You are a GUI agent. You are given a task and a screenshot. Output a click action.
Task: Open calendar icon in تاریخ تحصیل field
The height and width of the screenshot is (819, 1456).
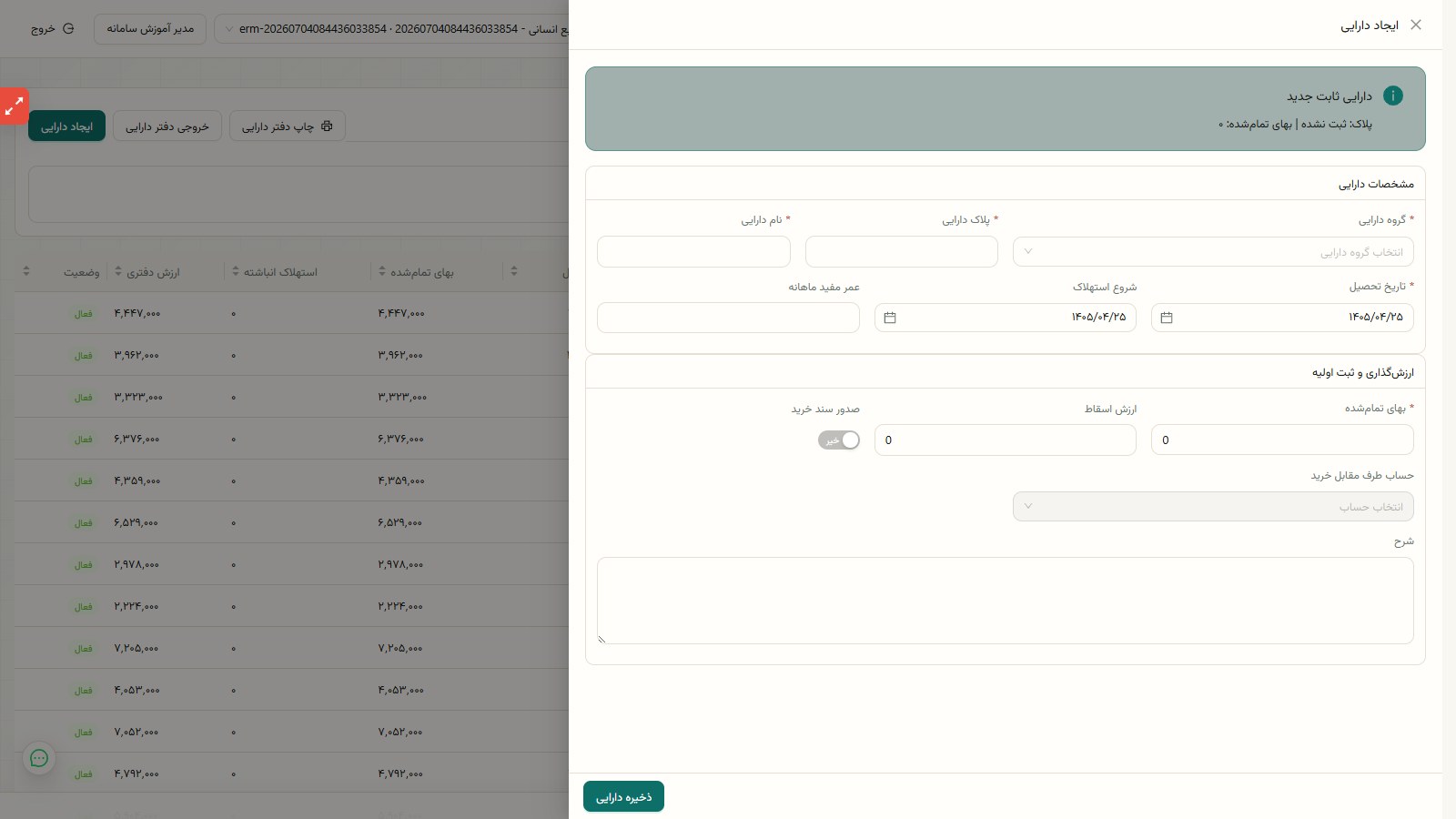pyautogui.click(x=1167, y=318)
